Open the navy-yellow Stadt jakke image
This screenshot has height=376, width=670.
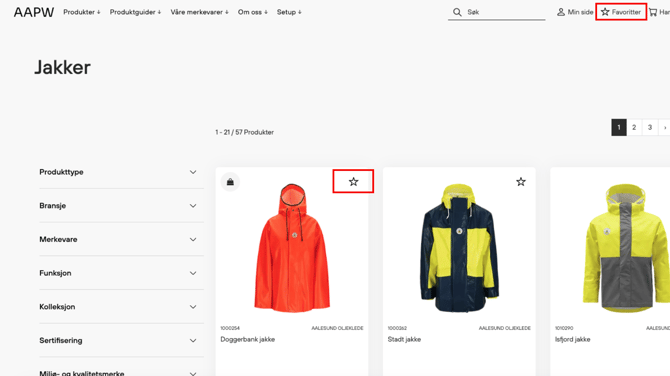pyautogui.click(x=459, y=248)
